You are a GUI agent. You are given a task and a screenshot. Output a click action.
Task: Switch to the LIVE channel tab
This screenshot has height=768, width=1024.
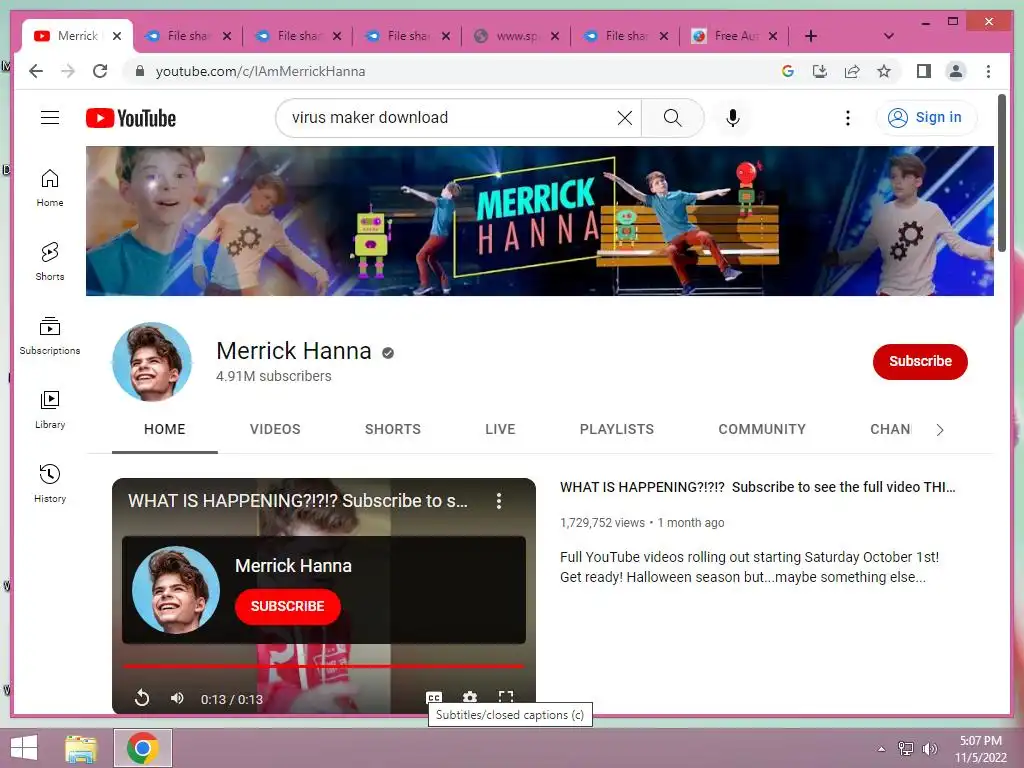click(500, 429)
